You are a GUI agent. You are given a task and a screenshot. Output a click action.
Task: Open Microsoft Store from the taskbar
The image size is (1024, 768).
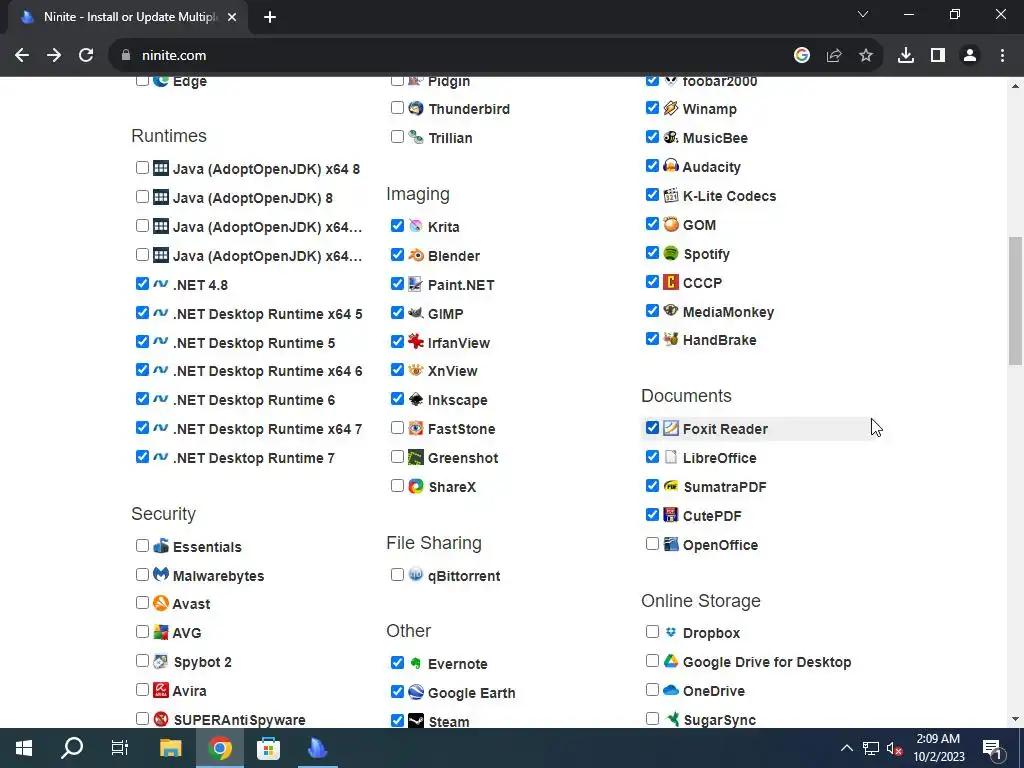[268, 748]
